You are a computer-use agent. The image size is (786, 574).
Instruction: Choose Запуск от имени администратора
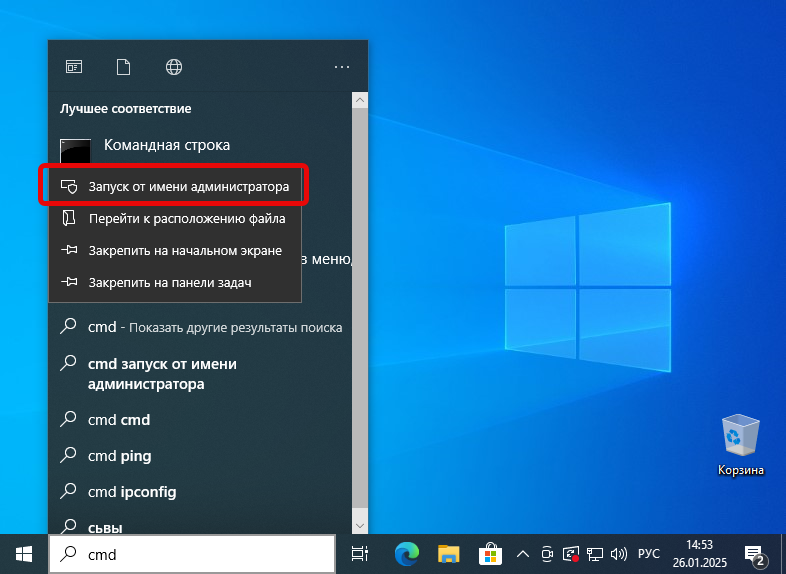(188, 186)
